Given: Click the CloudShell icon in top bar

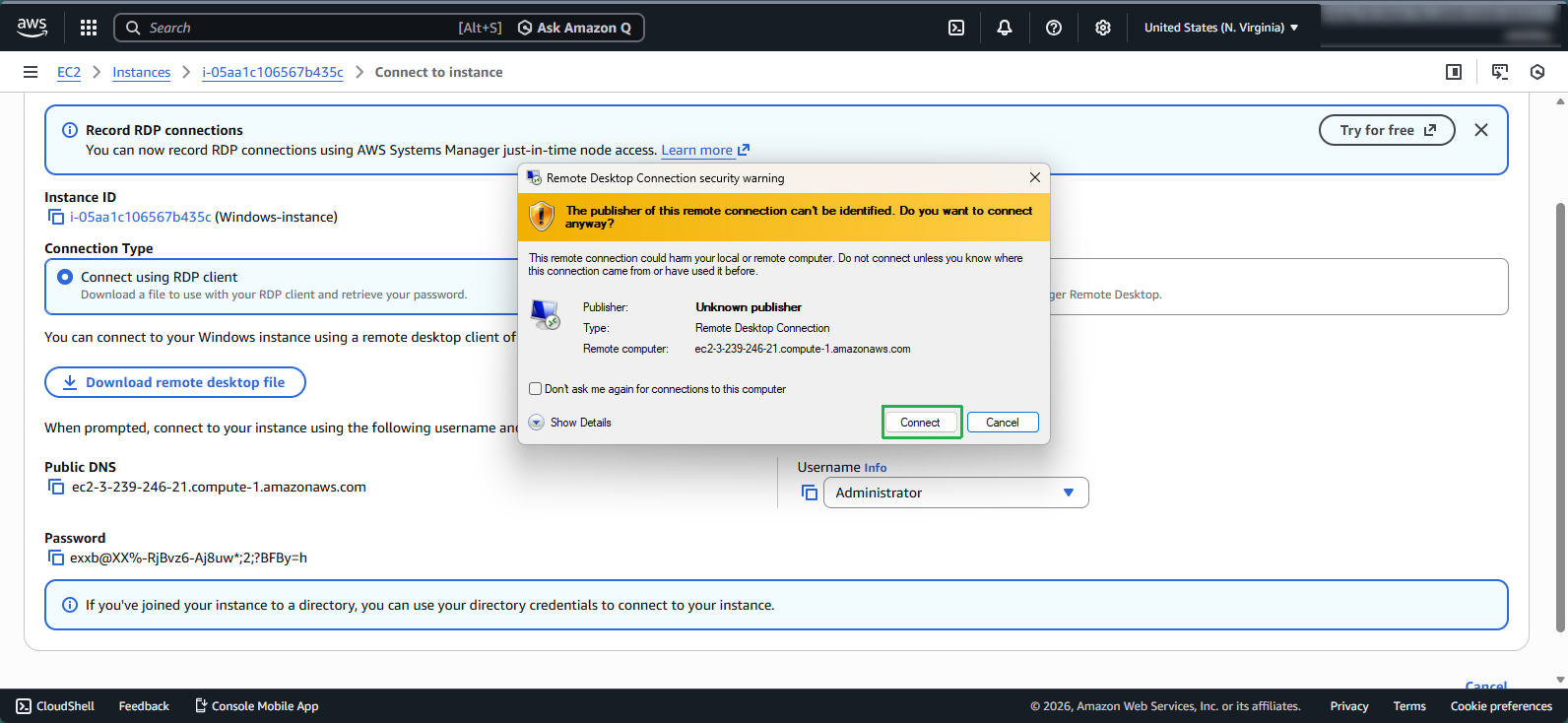Looking at the screenshot, I should click(956, 28).
